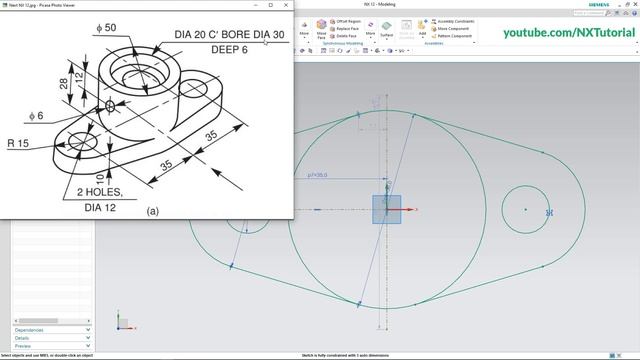Image resolution: width=640 pixels, height=360 pixels.
Task: Click the leftmost More icon in the ribbon
Action: [304, 29]
